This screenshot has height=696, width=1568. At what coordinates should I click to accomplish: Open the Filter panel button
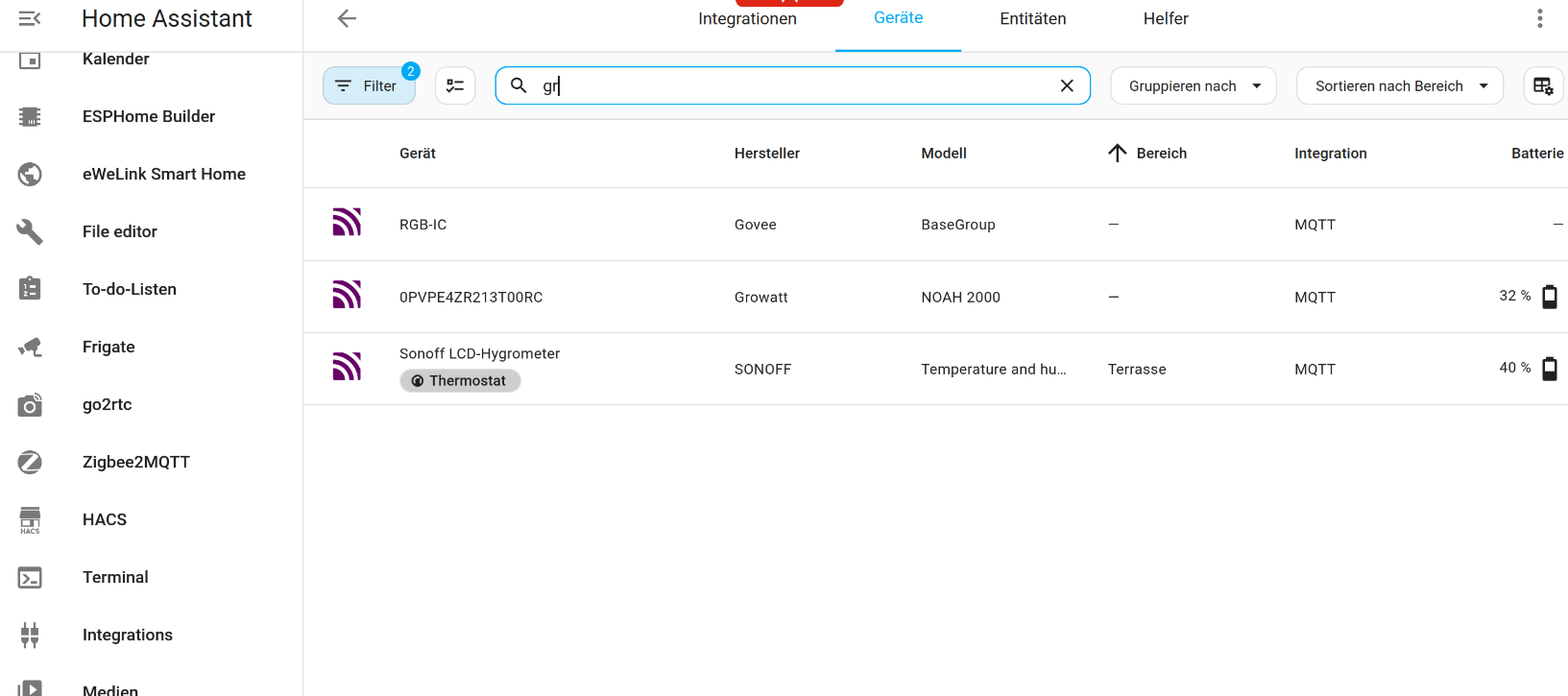click(x=369, y=85)
